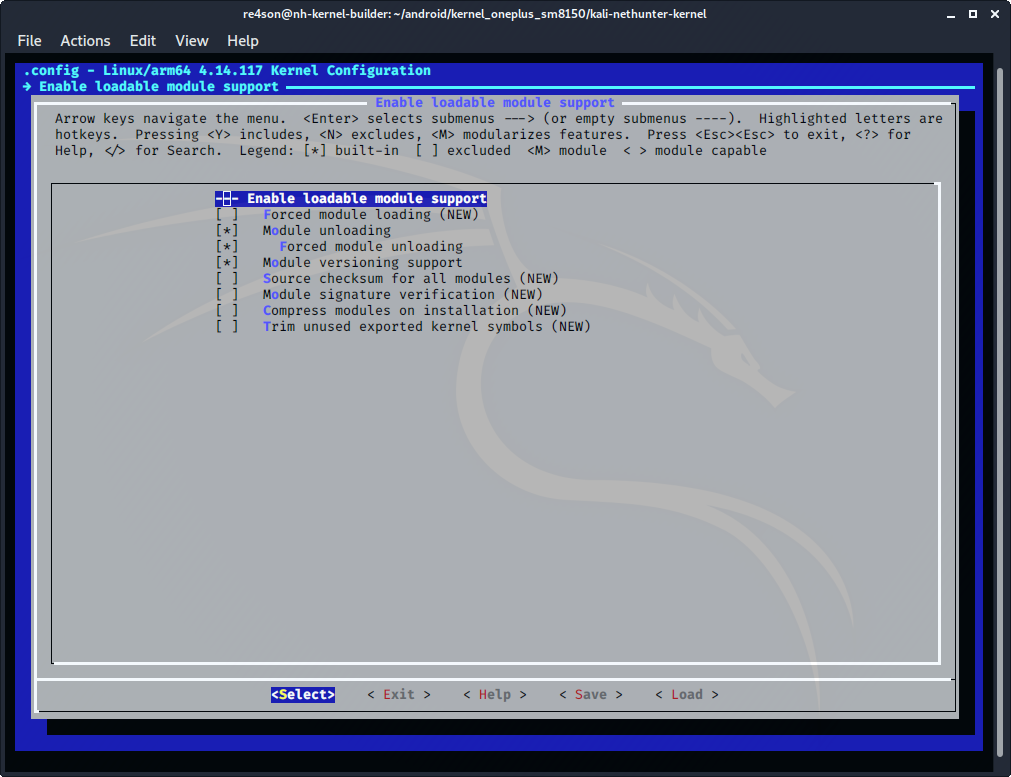Click the terminal's vertical scrollbar
Screen dimensions: 1011x777
[1002, 400]
